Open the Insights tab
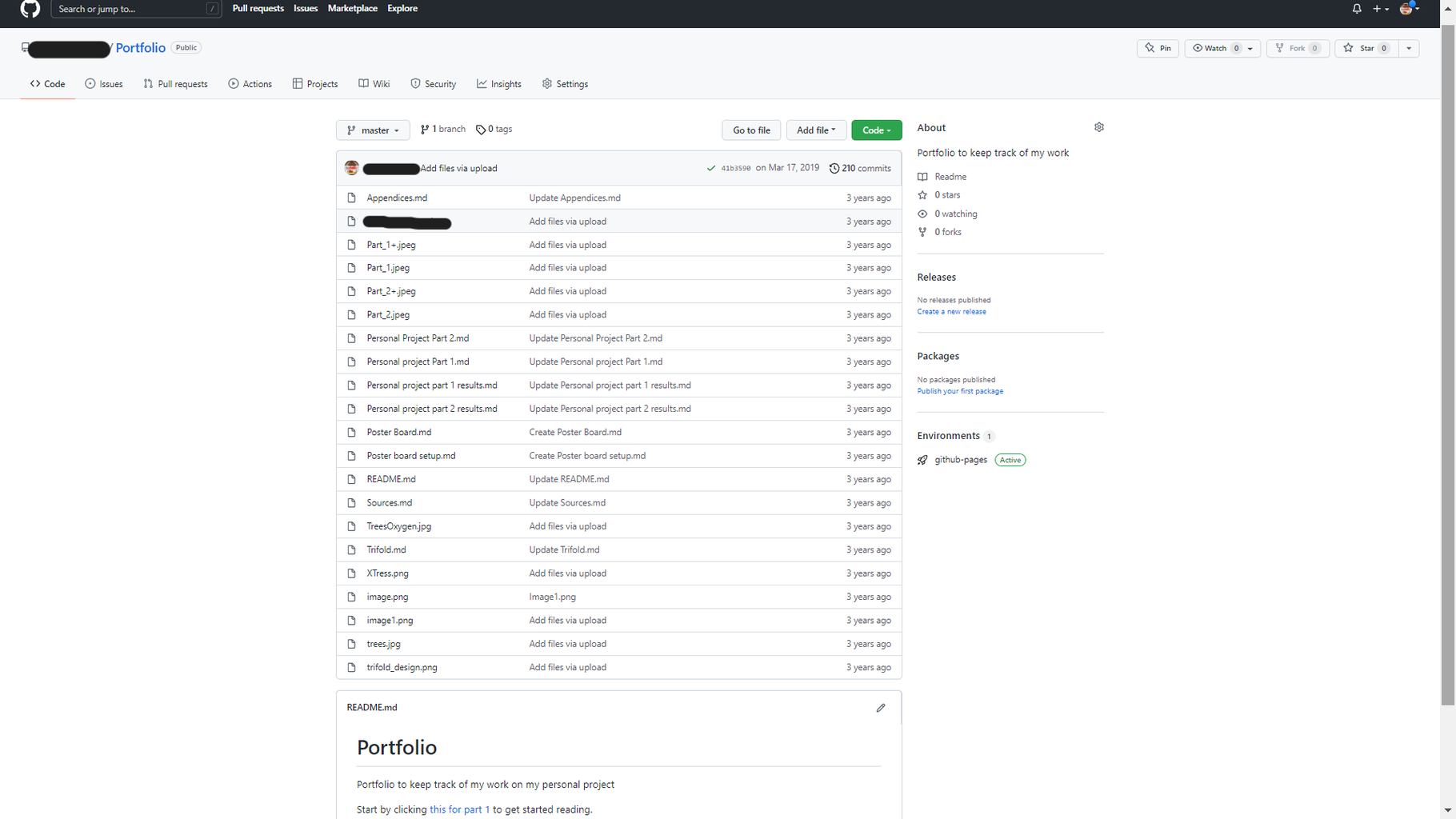 pyautogui.click(x=499, y=83)
